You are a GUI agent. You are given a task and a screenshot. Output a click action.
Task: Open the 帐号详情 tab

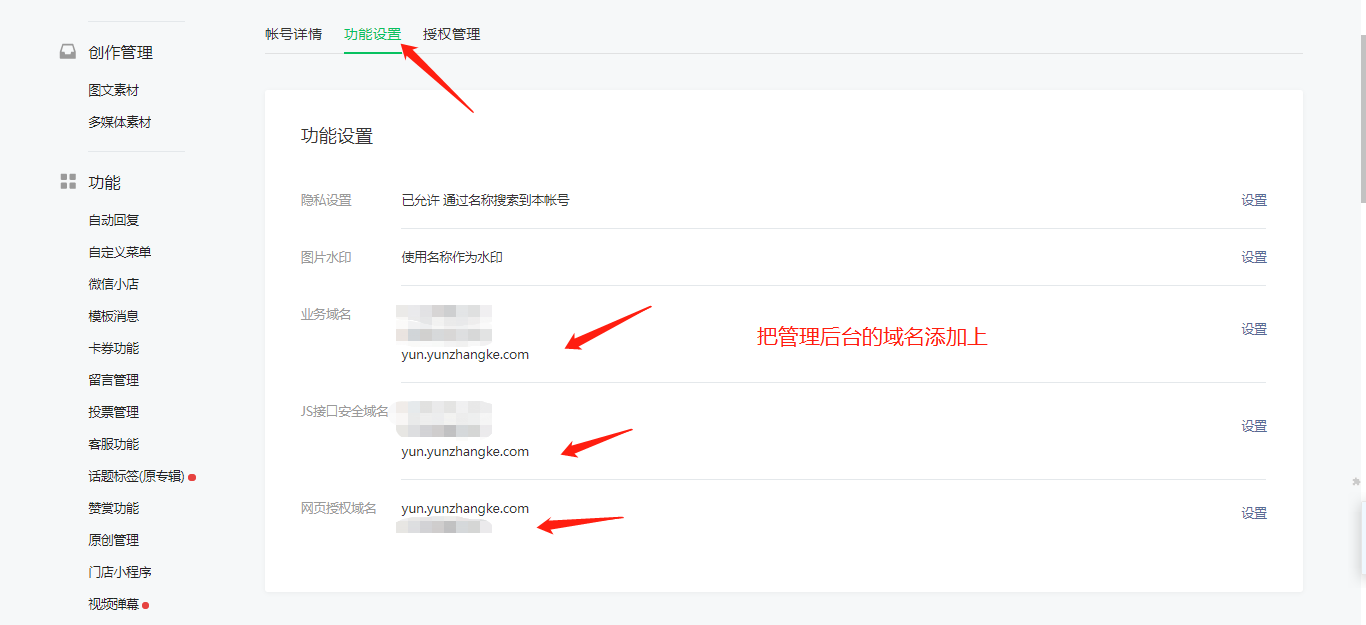pyautogui.click(x=294, y=34)
